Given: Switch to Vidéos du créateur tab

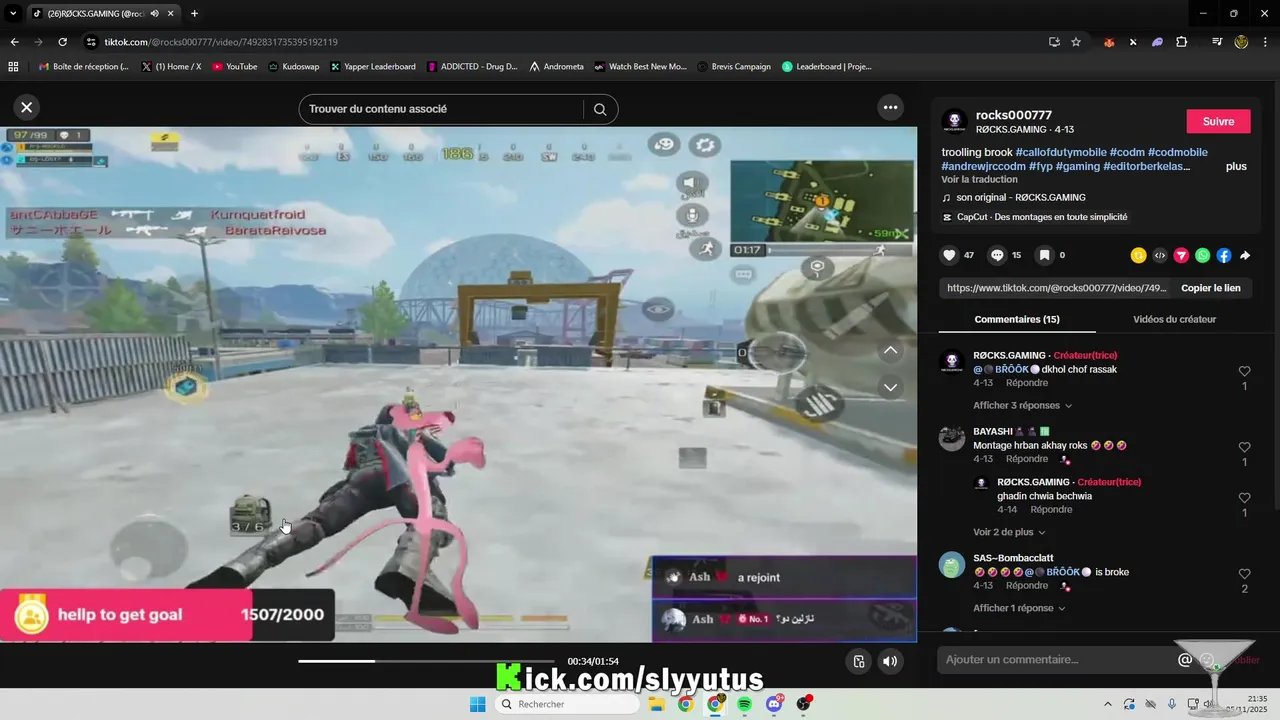Looking at the screenshot, I should pos(1174,319).
